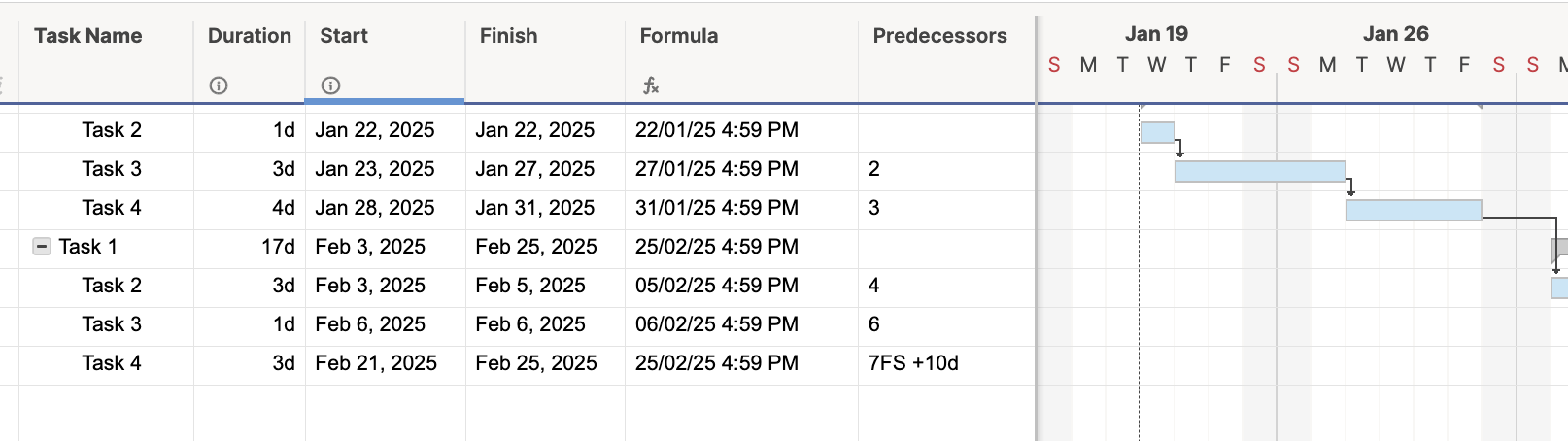Click the Gantt bar starting Jan 22
This screenshot has width=1568, height=441.
(x=1157, y=132)
